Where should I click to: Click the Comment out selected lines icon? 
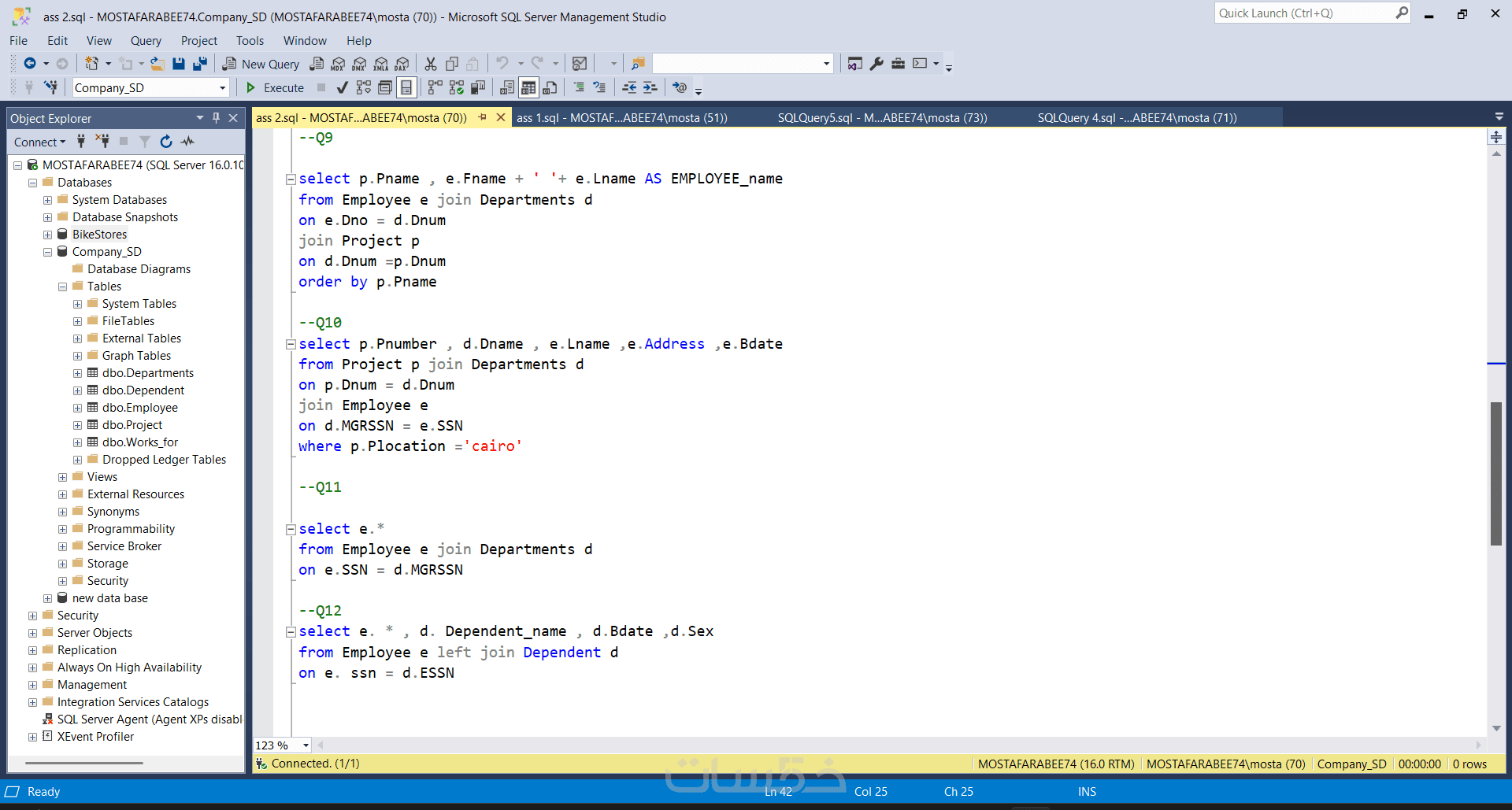[579, 87]
